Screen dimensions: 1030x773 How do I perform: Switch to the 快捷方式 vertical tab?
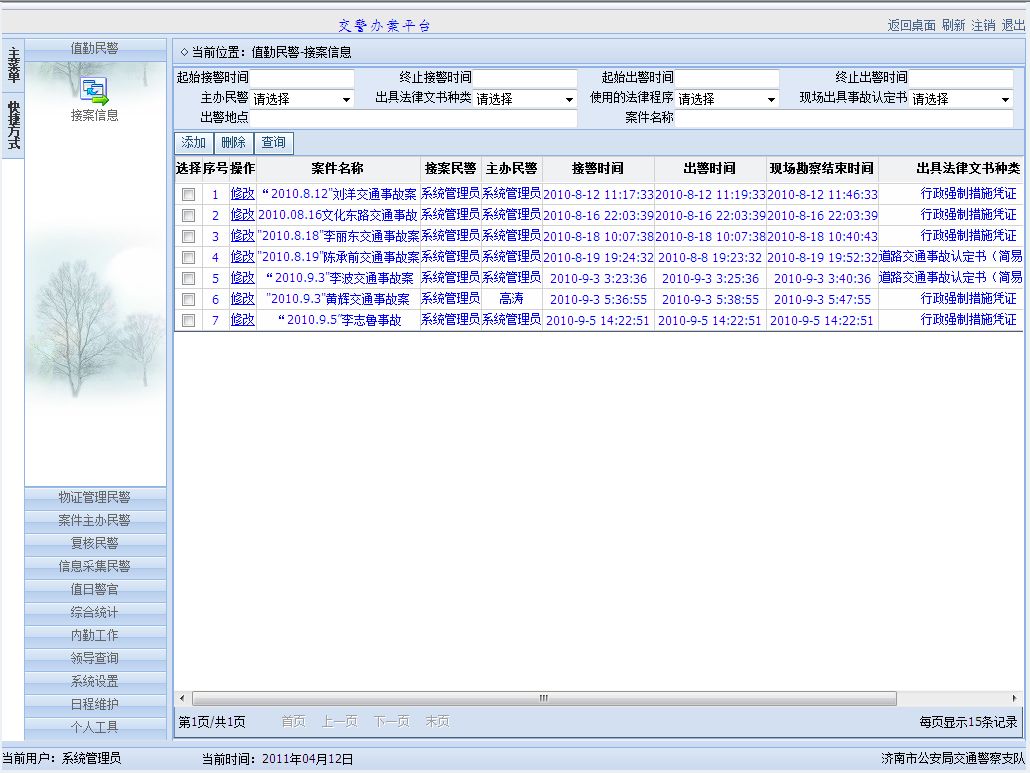(x=13, y=125)
